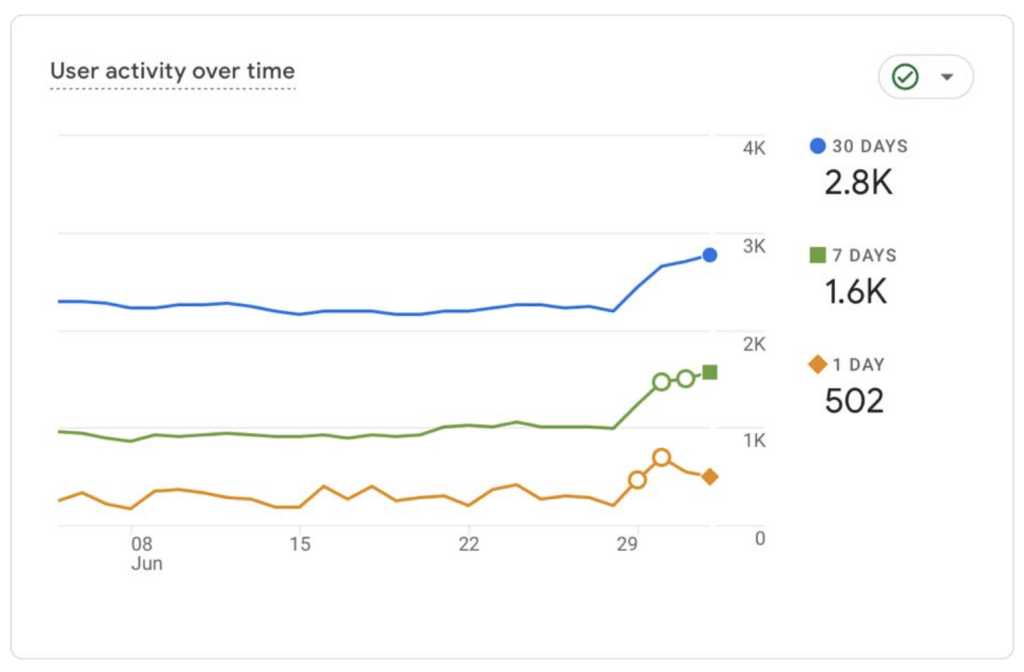This screenshot has height=672, width=1024.
Task: Click the blue circle 30 DAYS legend icon
Action: [x=817, y=146]
